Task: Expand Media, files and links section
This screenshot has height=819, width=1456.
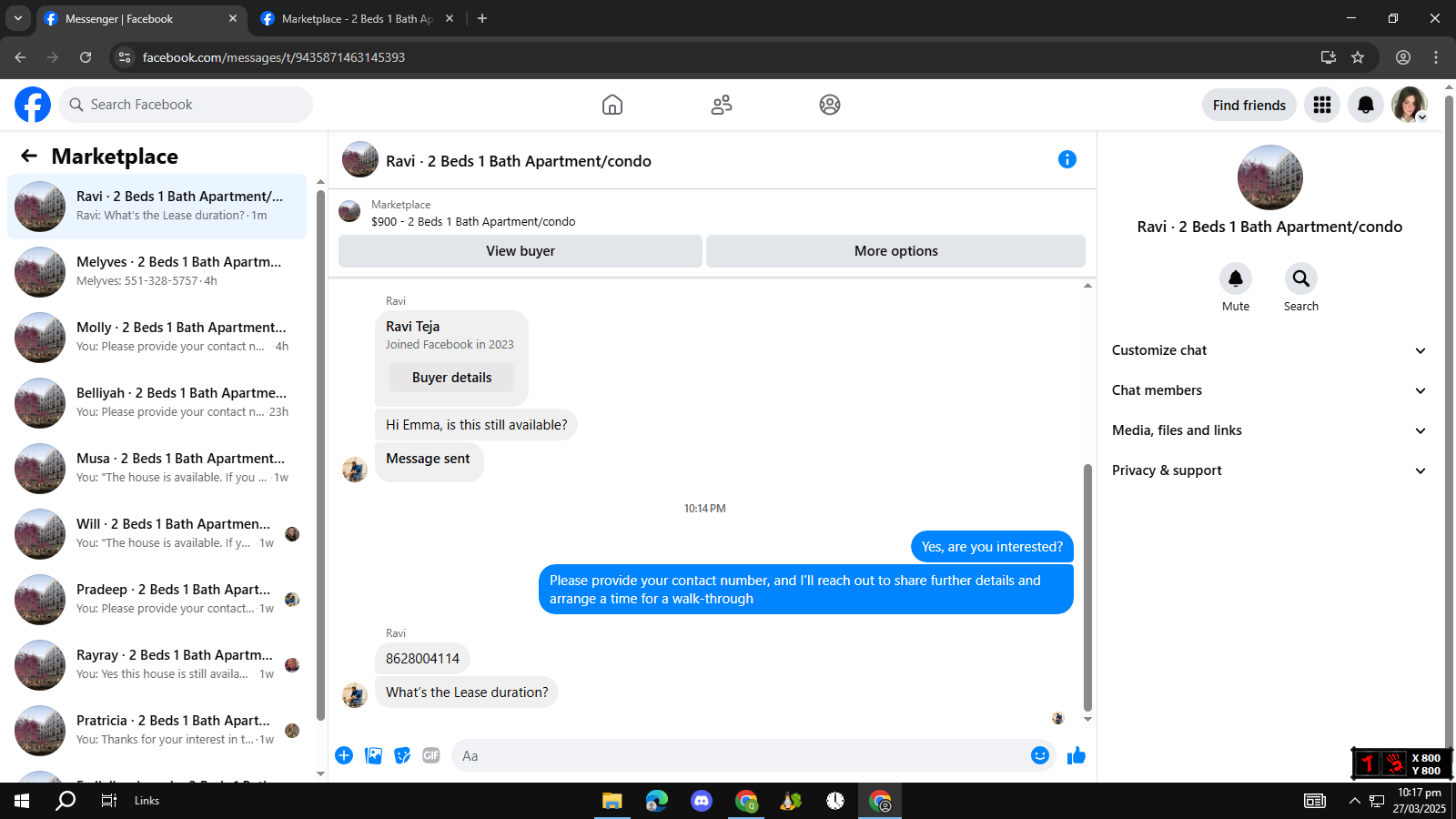Action: [x=1269, y=430]
